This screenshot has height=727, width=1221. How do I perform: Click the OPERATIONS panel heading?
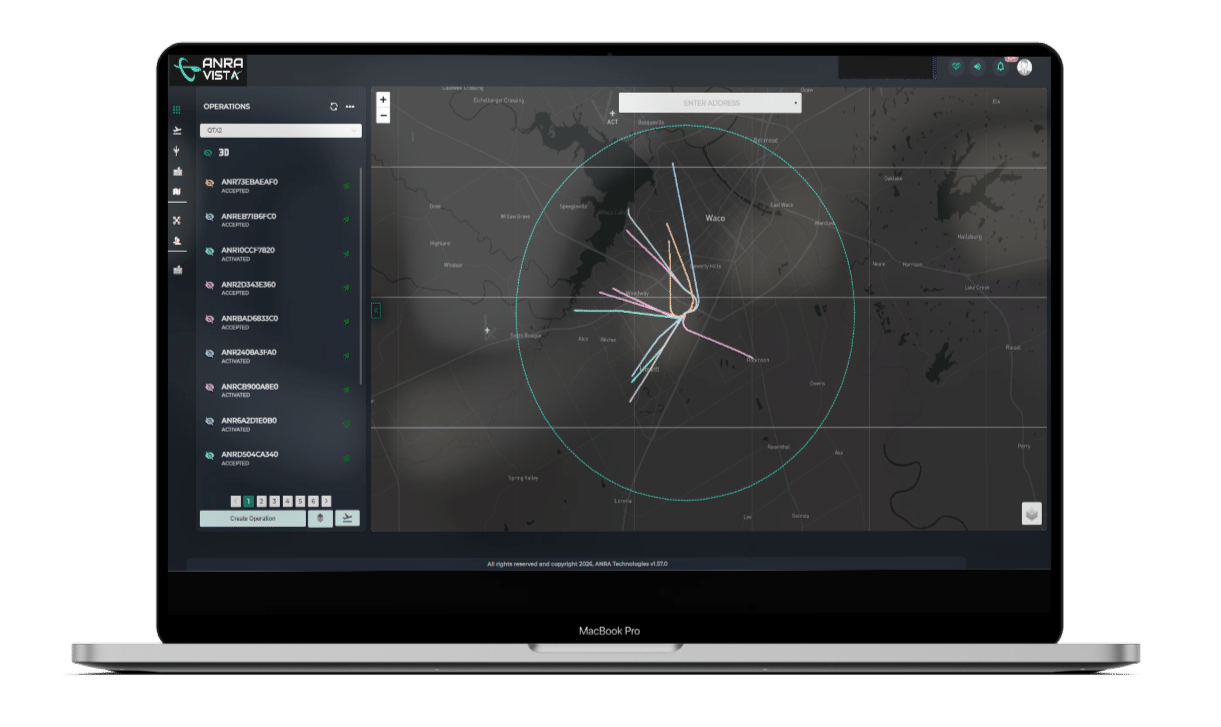[x=227, y=107]
